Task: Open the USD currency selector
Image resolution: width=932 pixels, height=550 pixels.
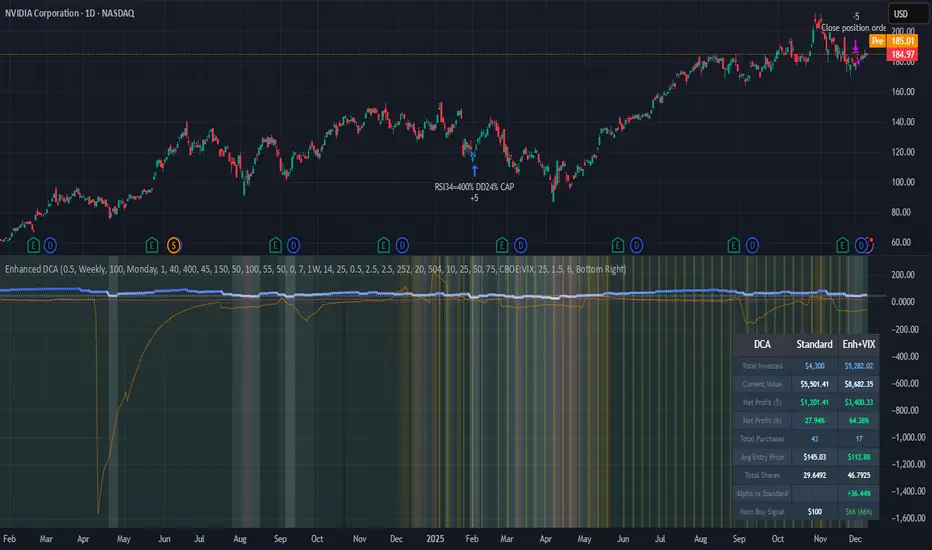Action: pos(908,14)
